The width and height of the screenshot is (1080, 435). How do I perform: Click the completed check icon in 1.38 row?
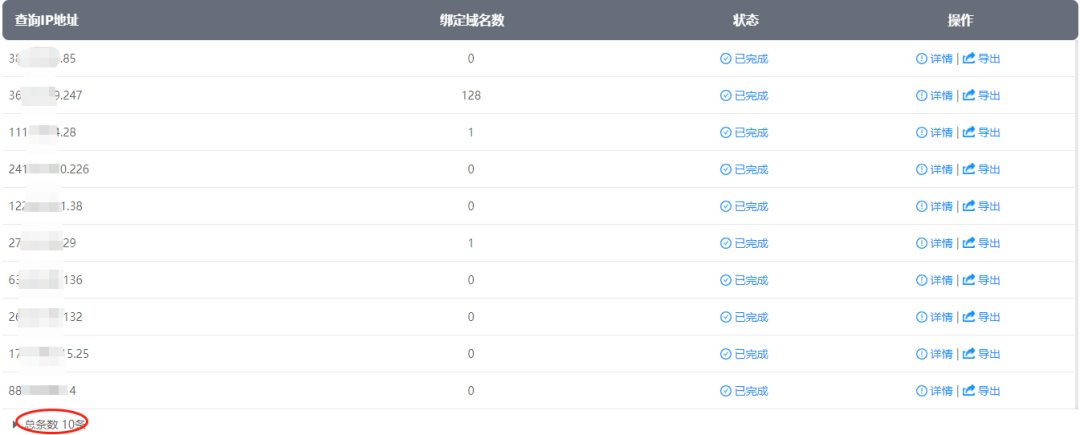click(725, 206)
